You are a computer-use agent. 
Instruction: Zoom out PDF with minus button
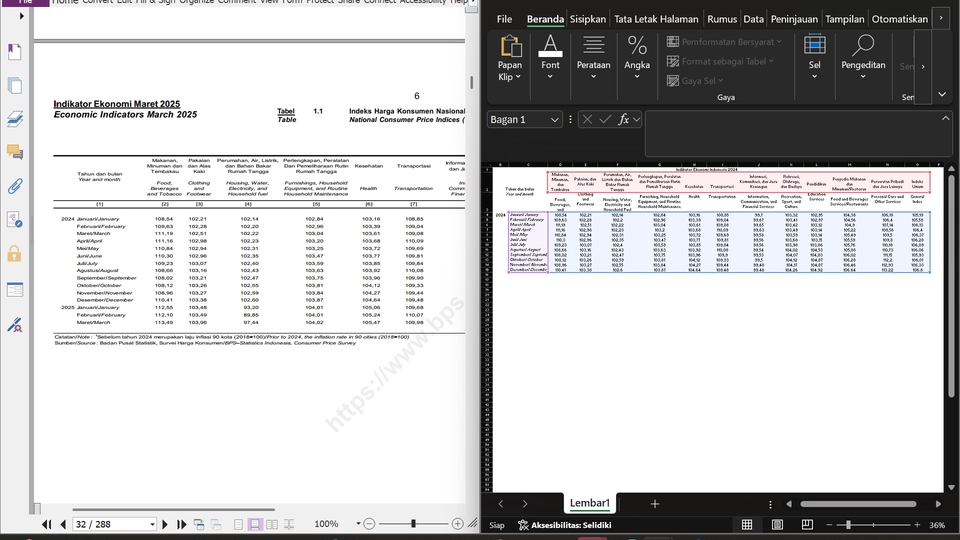tap(369, 524)
